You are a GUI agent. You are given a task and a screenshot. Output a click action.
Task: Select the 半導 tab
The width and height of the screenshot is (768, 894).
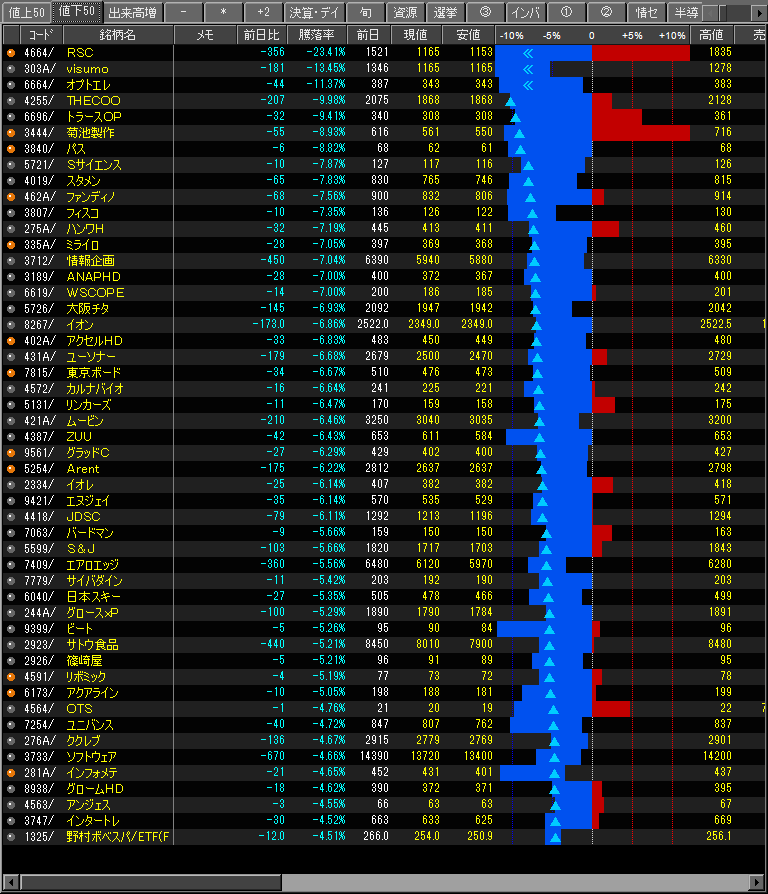685,12
